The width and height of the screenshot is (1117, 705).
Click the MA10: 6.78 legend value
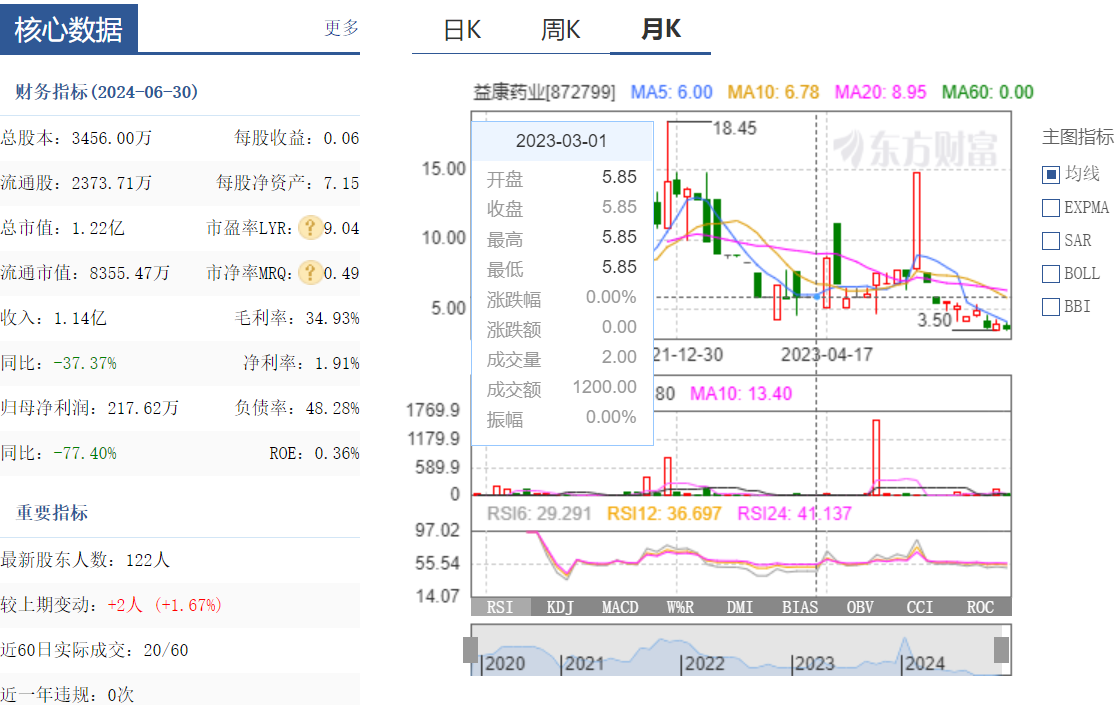(773, 93)
